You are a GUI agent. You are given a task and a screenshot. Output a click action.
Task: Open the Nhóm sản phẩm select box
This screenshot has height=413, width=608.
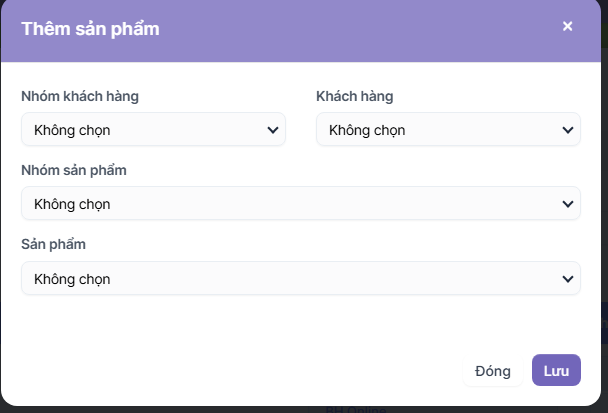click(300, 204)
